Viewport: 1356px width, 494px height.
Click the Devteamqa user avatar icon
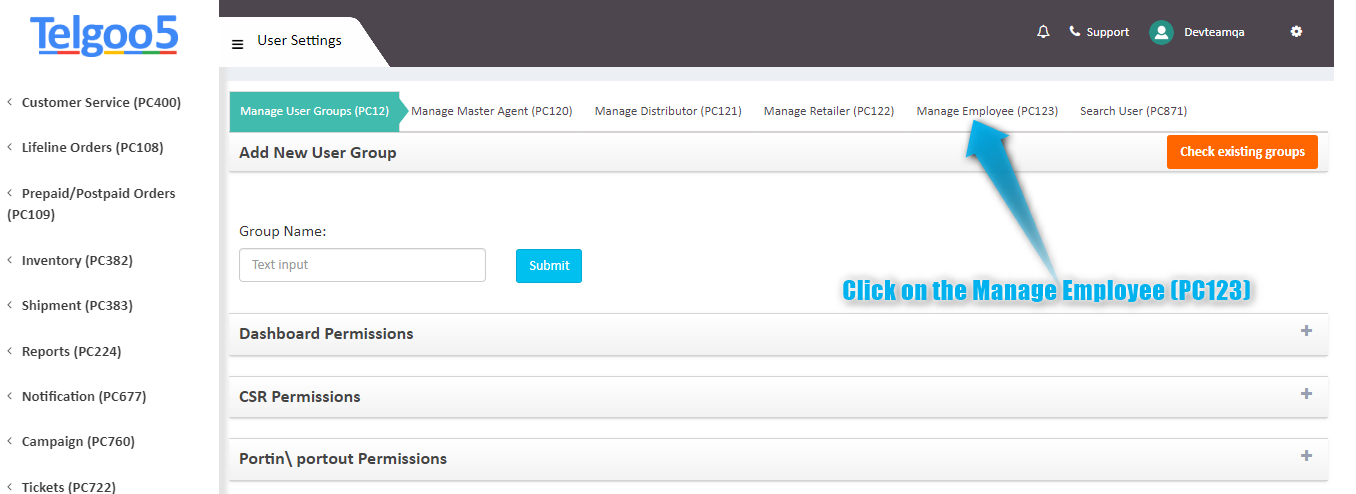tap(1161, 32)
